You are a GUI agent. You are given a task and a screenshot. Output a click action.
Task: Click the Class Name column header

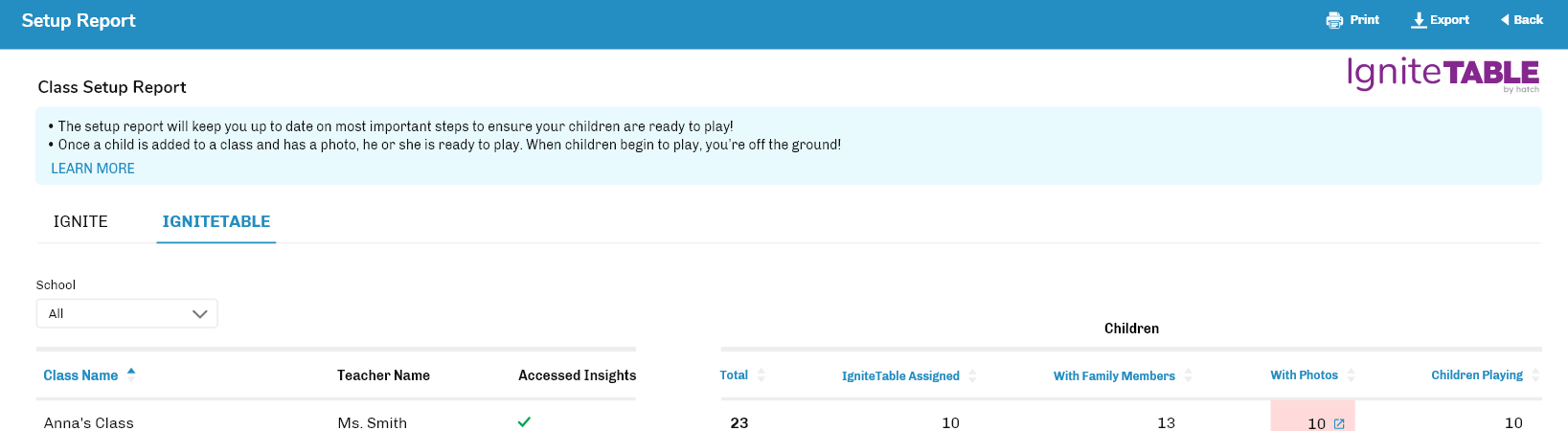click(x=80, y=375)
